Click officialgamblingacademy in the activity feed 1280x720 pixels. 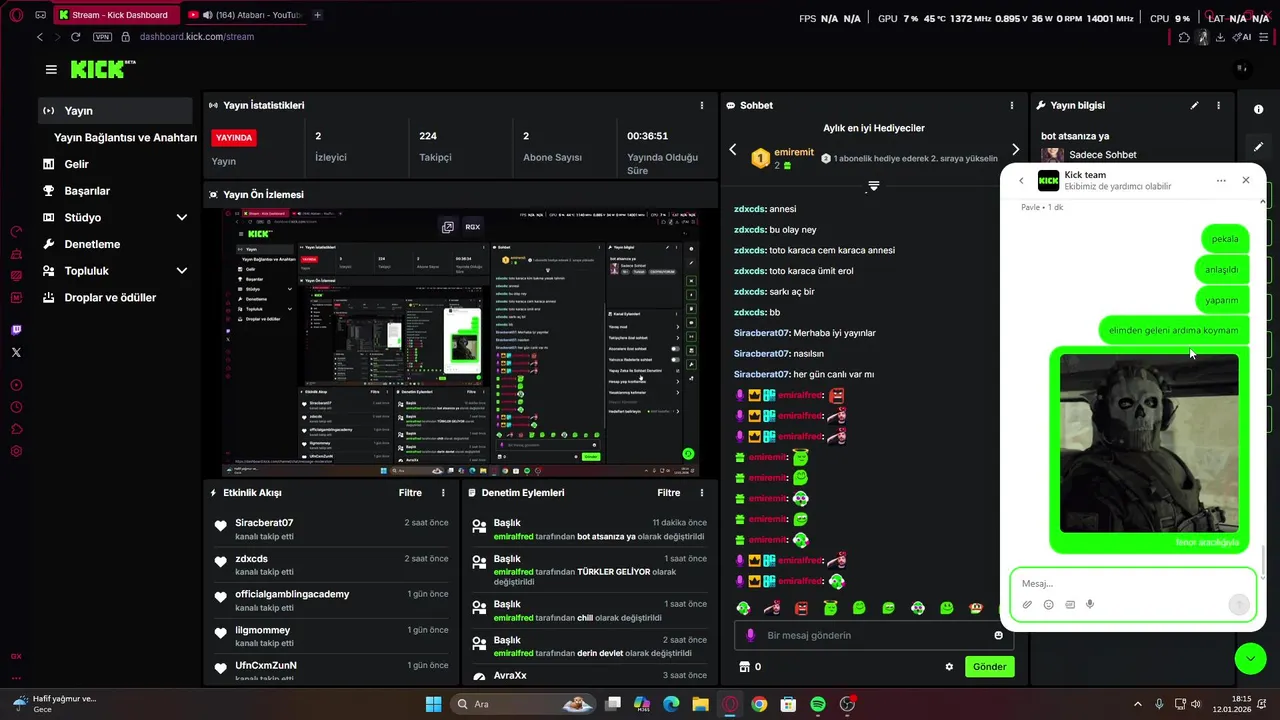(x=292, y=594)
